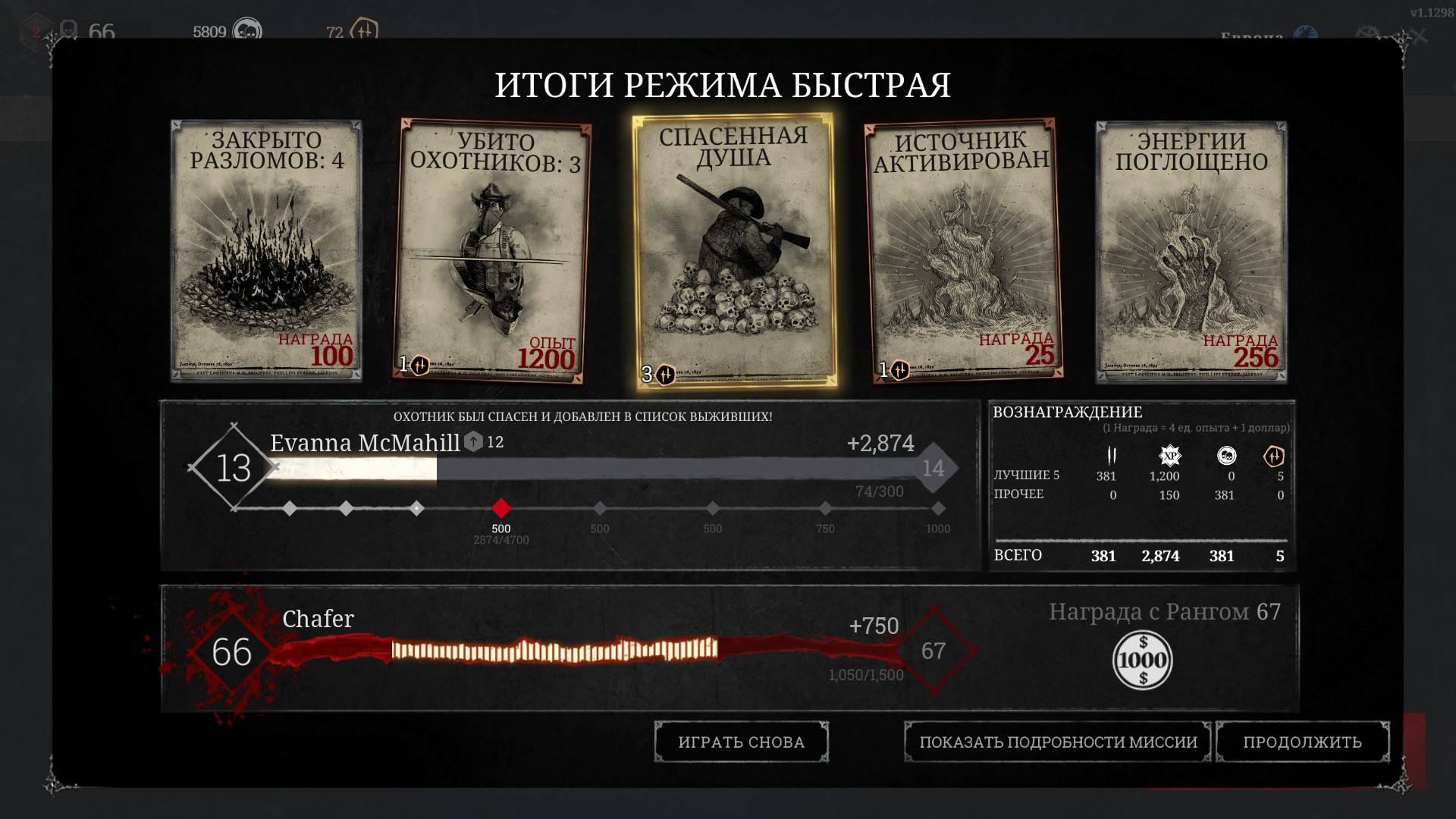1456x819 pixels.
Task: Click the red 500 milestone marker
Action: click(x=501, y=508)
